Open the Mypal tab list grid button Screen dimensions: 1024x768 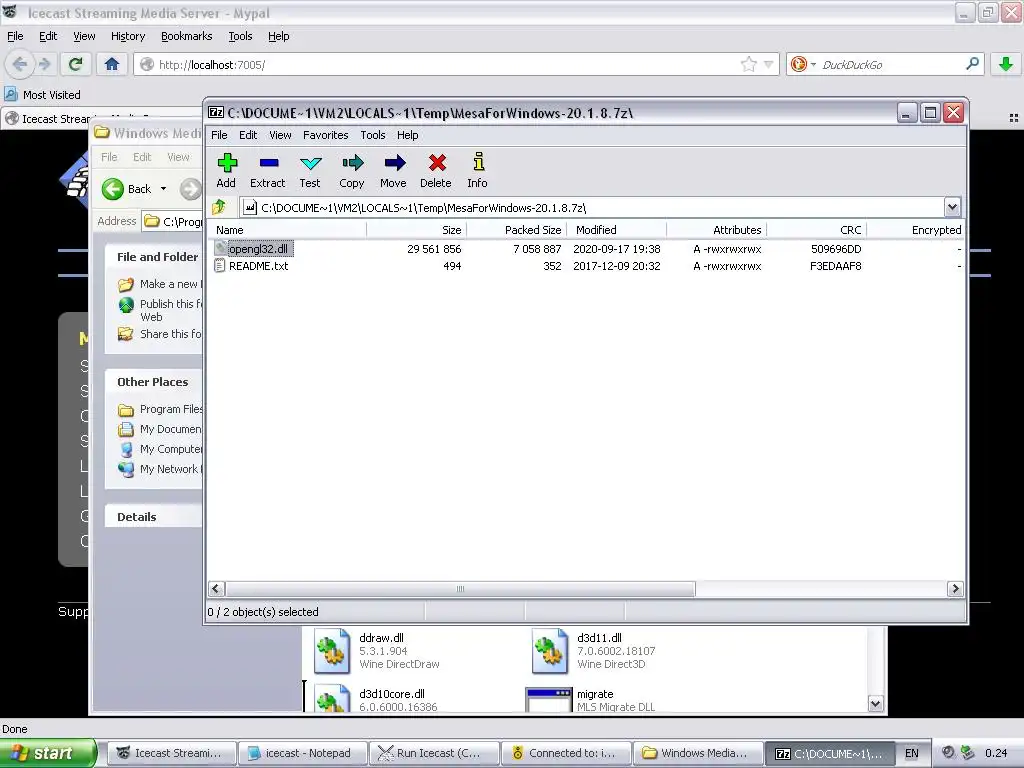coord(1014,118)
